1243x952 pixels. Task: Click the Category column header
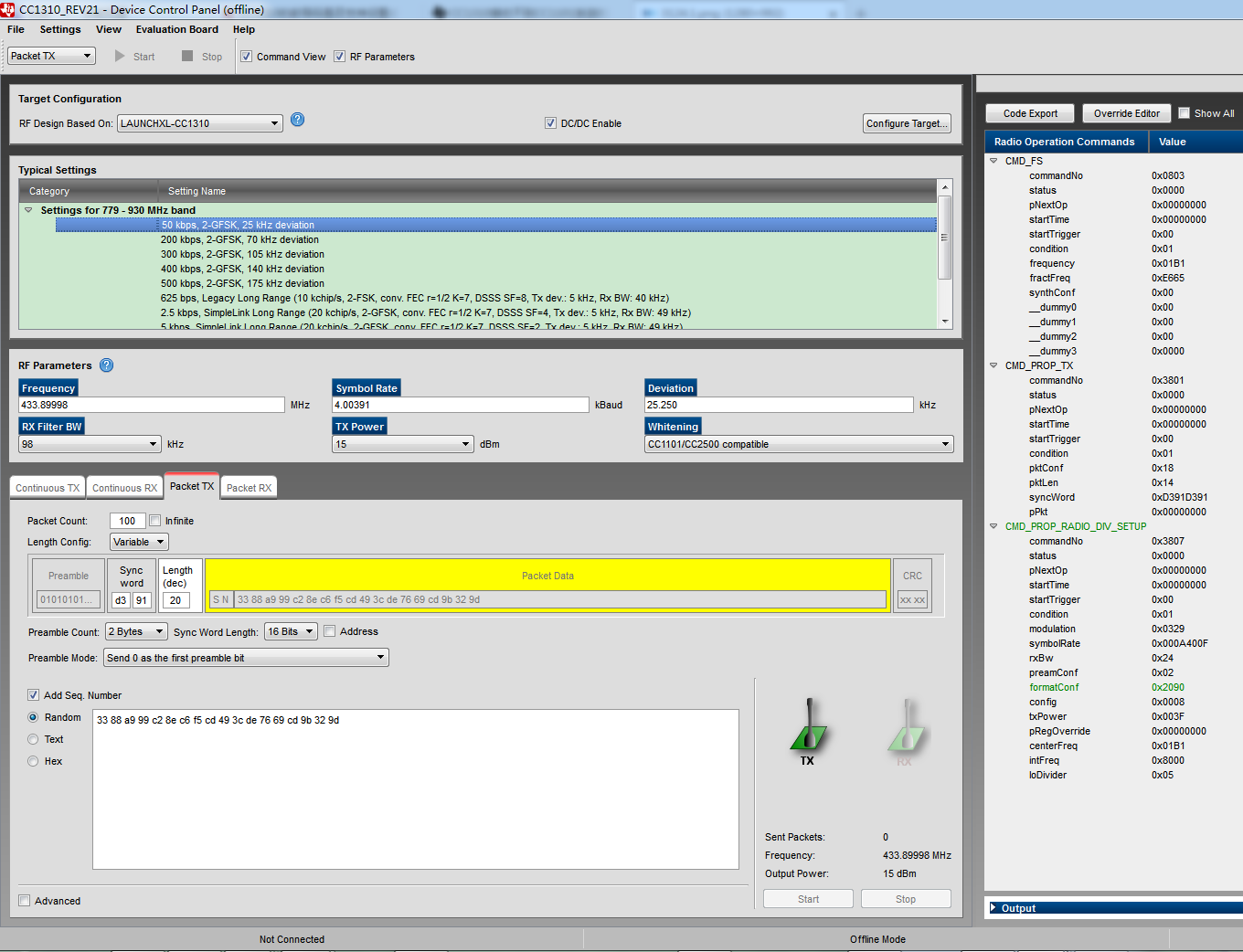pos(89,191)
